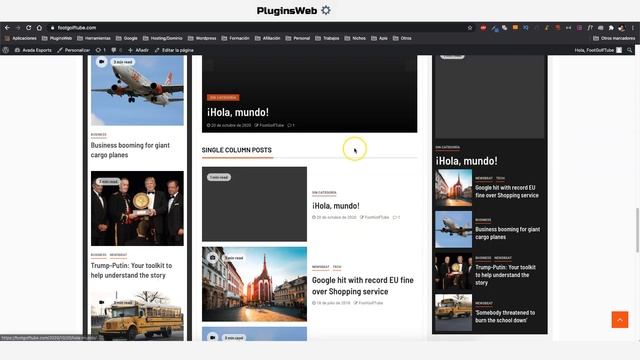Open the Hosting/Dominio bookmark folder

tap(163, 38)
